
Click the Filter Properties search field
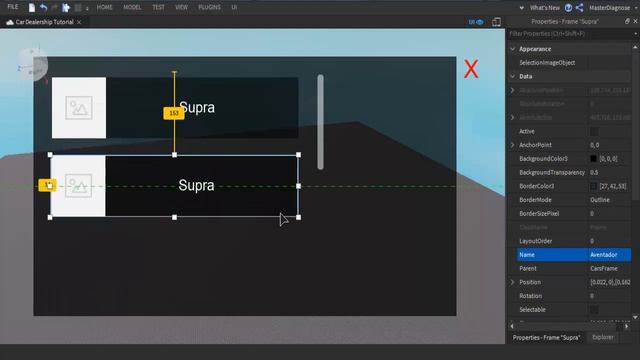(x=570, y=34)
